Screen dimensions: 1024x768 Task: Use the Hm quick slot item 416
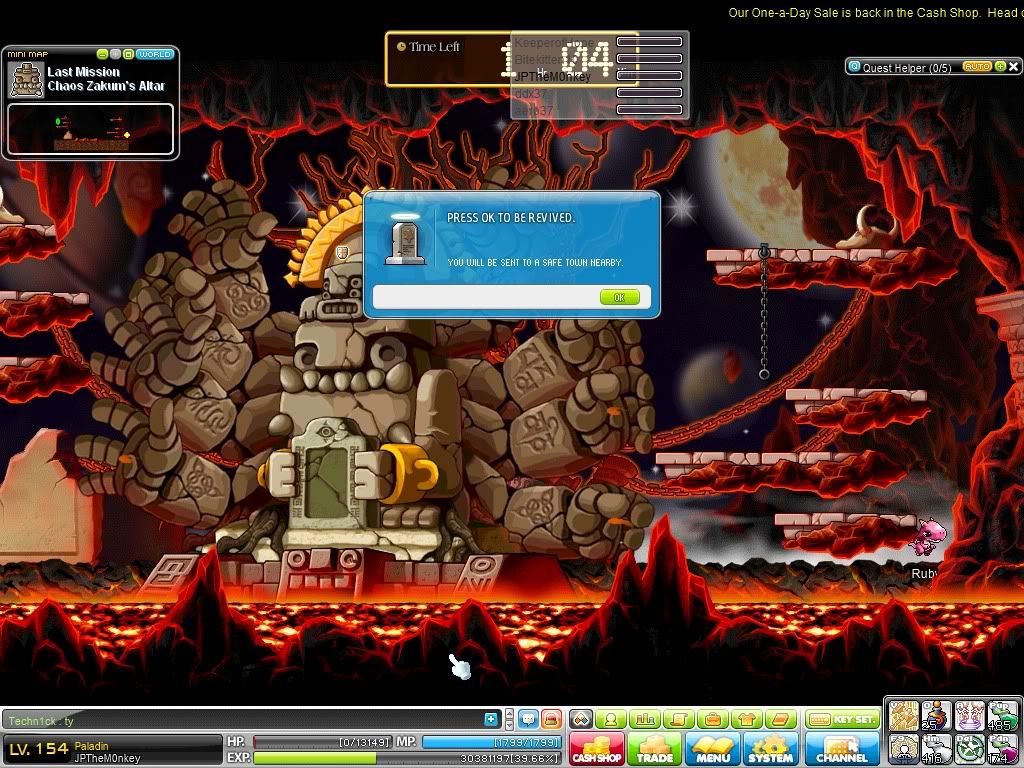tap(936, 749)
